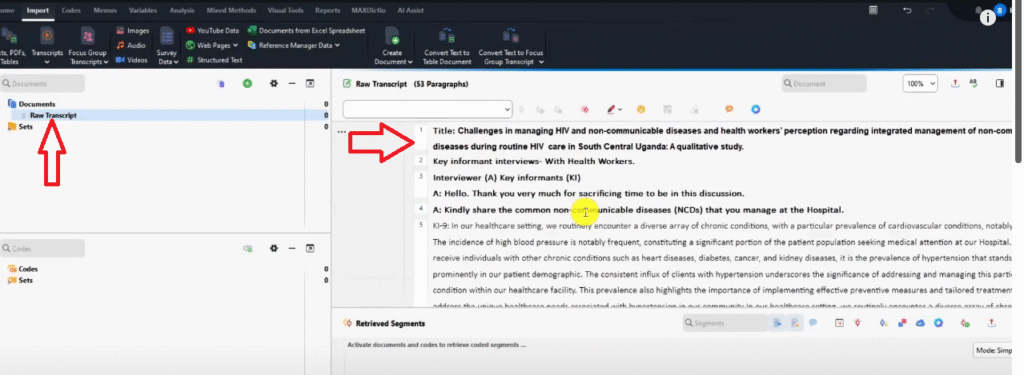Screen dimensions: 1024x375
Task: Import Documents from Excel Spreadsheet
Action: click(306, 31)
